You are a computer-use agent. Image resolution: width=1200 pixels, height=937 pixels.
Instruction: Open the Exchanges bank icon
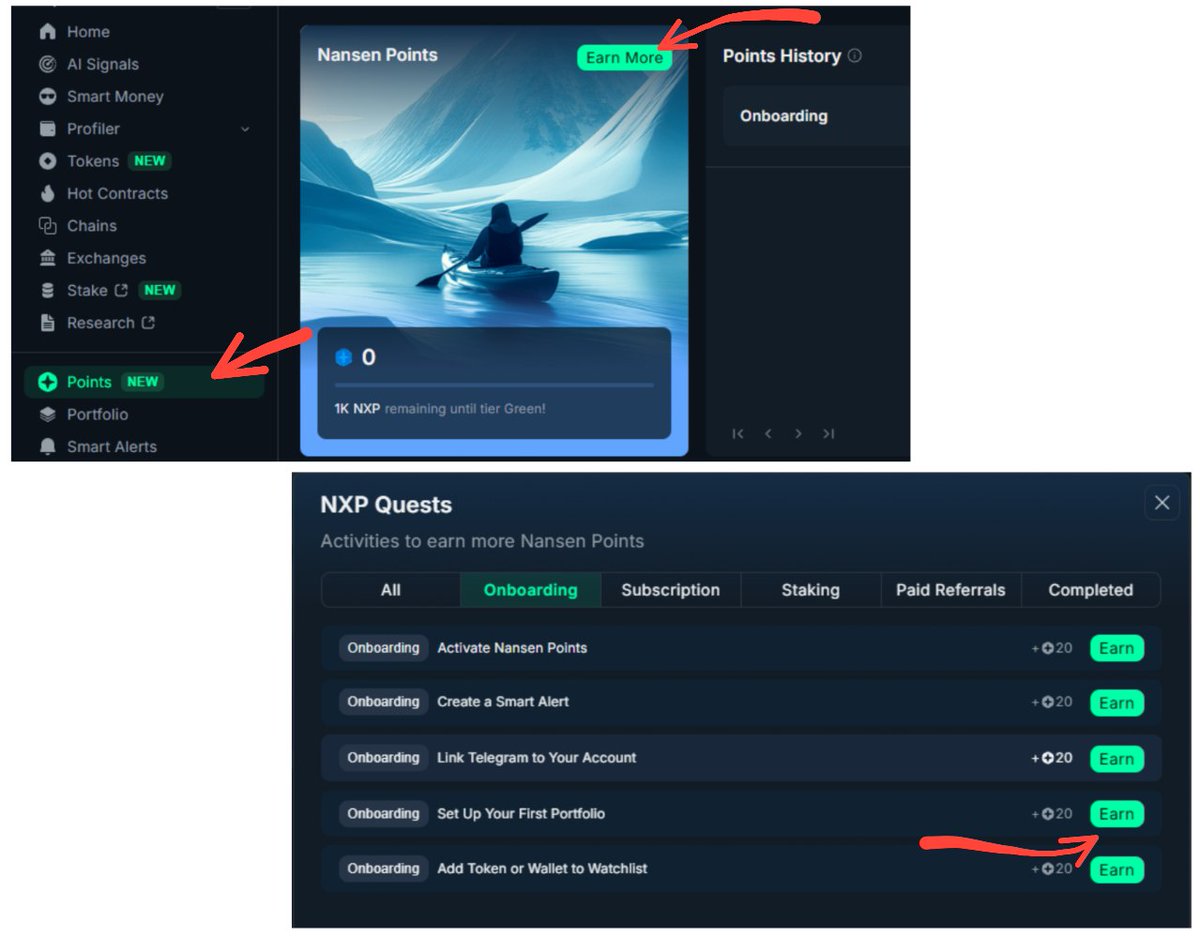47,258
